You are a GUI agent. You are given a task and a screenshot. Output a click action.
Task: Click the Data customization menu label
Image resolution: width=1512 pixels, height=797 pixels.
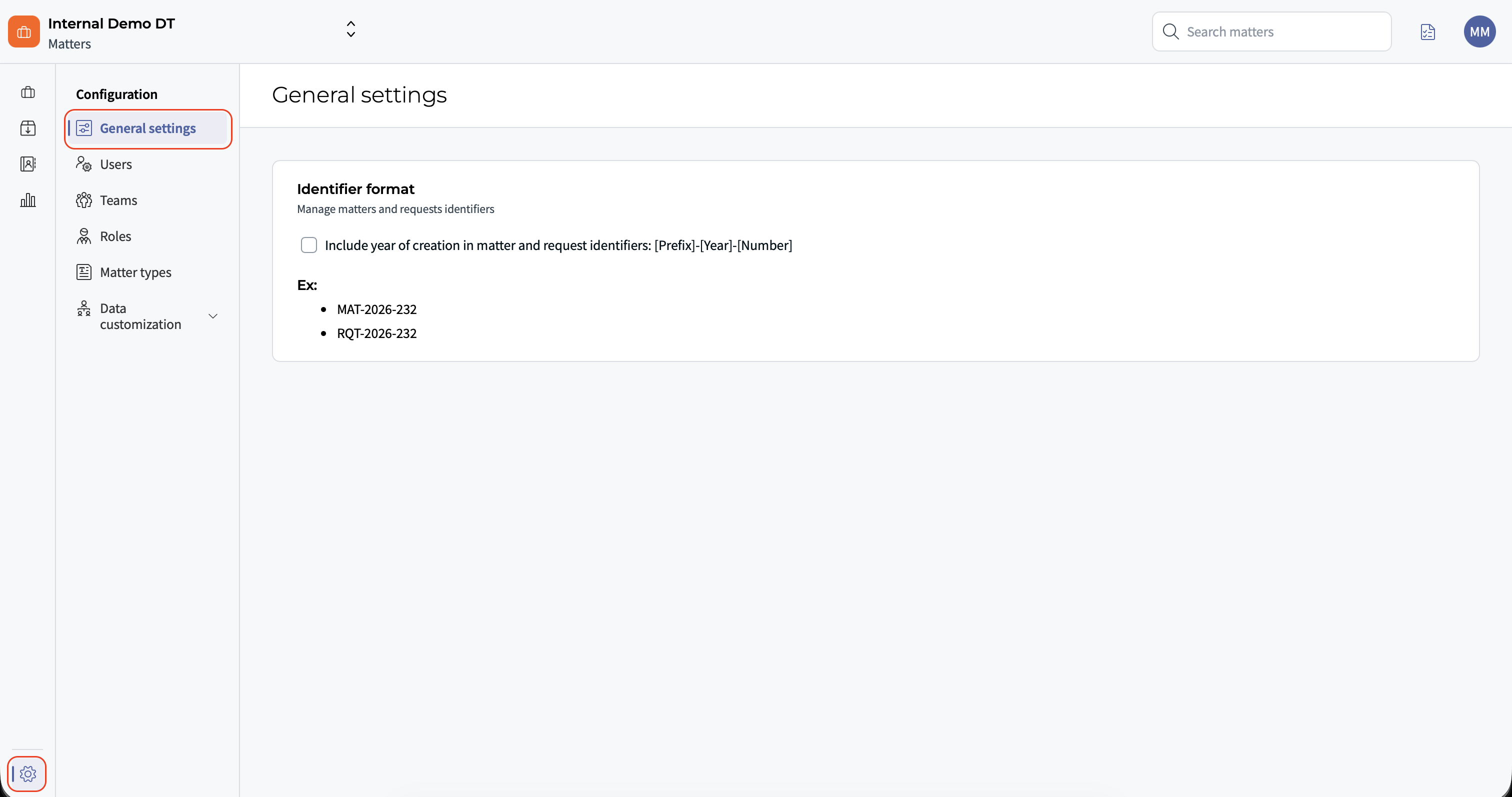point(139,316)
